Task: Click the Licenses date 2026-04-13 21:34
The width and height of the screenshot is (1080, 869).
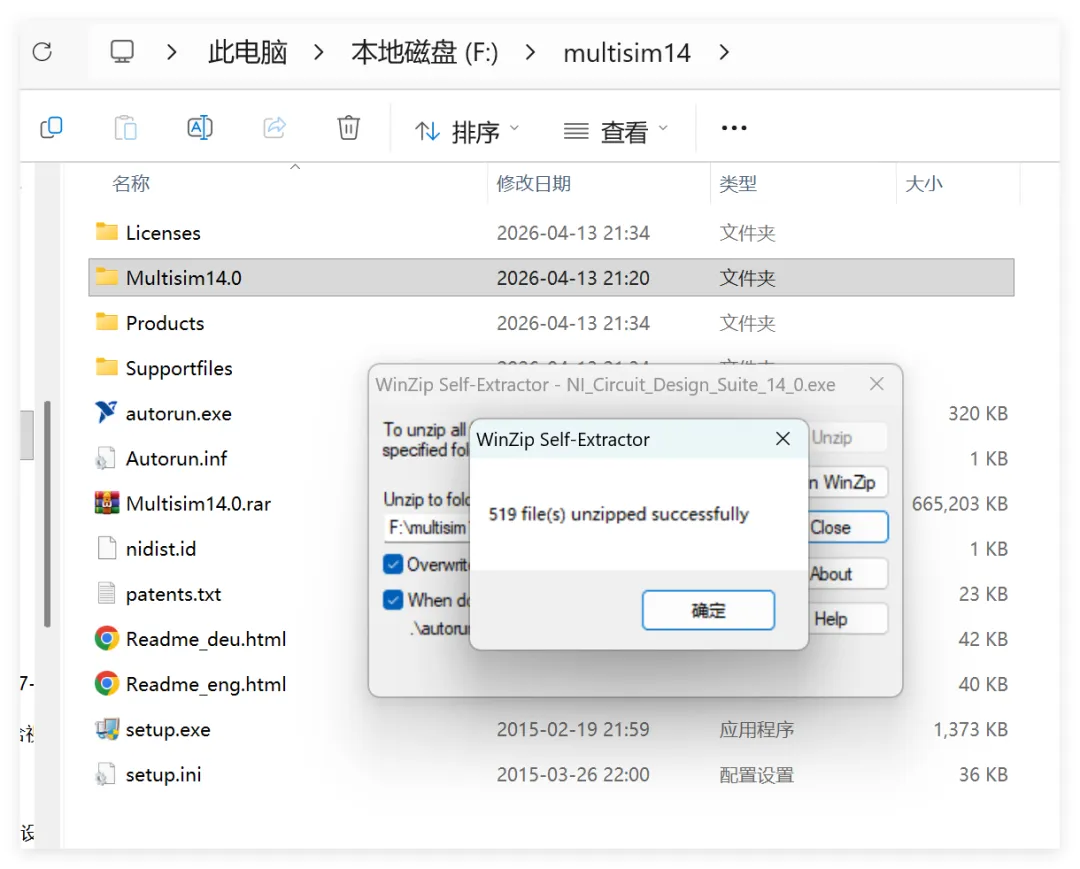Action: click(x=573, y=233)
